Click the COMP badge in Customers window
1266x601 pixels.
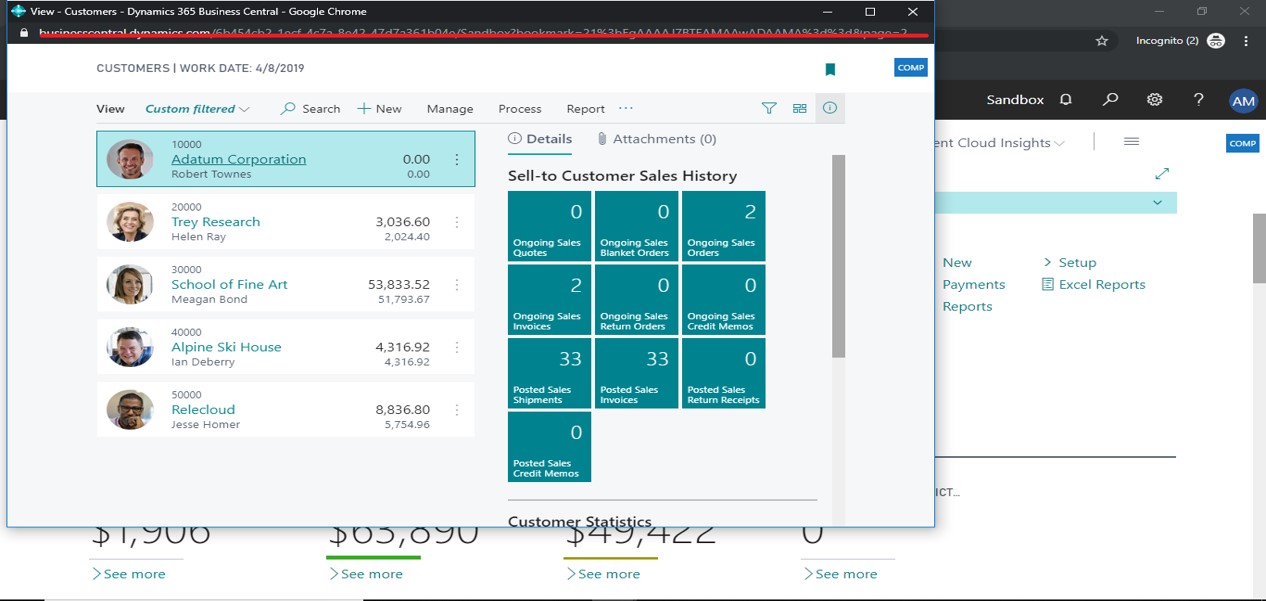tap(911, 67)
